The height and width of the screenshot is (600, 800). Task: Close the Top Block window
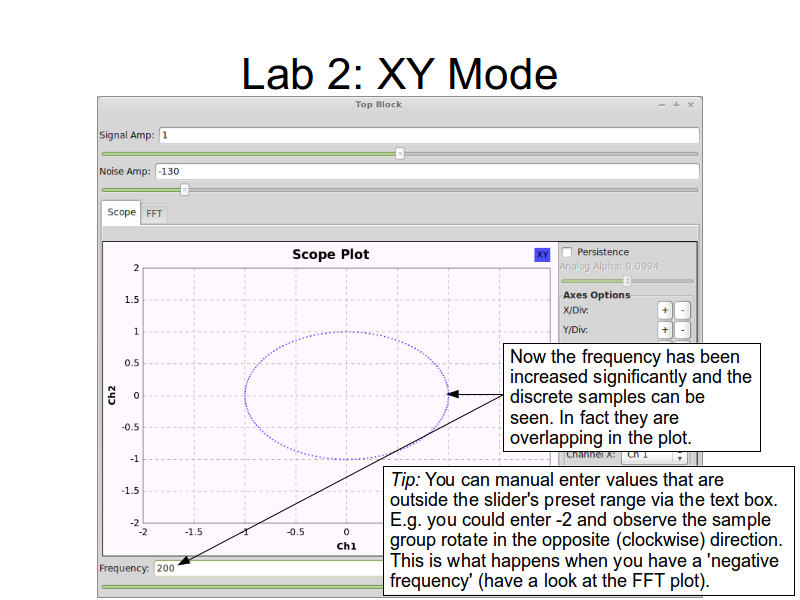[x=690, y=104]
